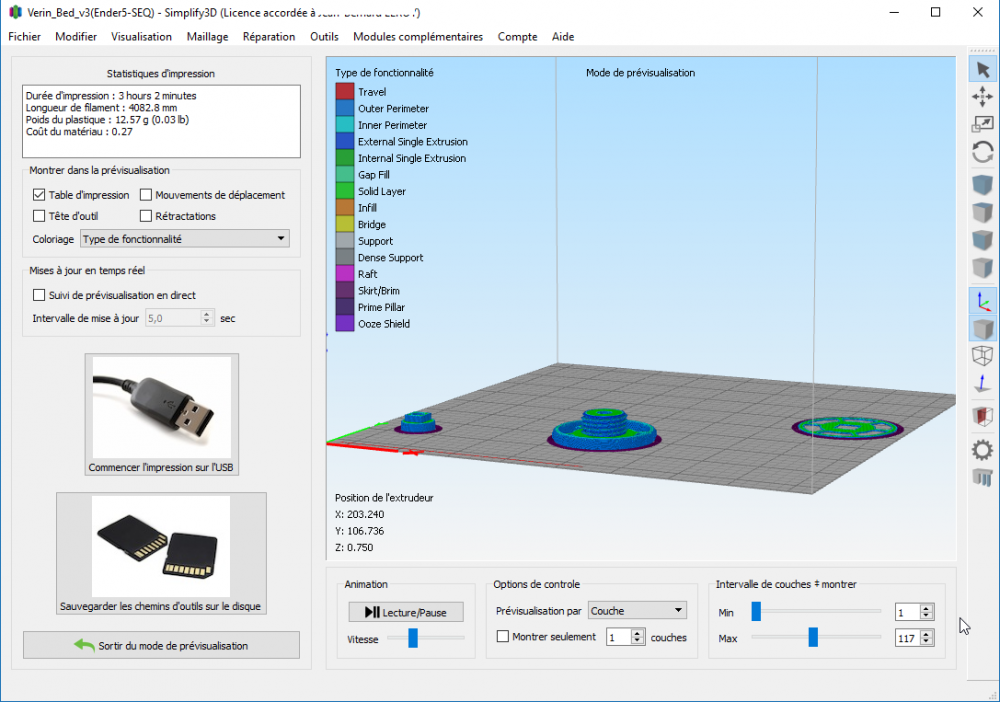Open the Réparation menu
This screenshot has width=1000, height=702.
tap(268, 36)
